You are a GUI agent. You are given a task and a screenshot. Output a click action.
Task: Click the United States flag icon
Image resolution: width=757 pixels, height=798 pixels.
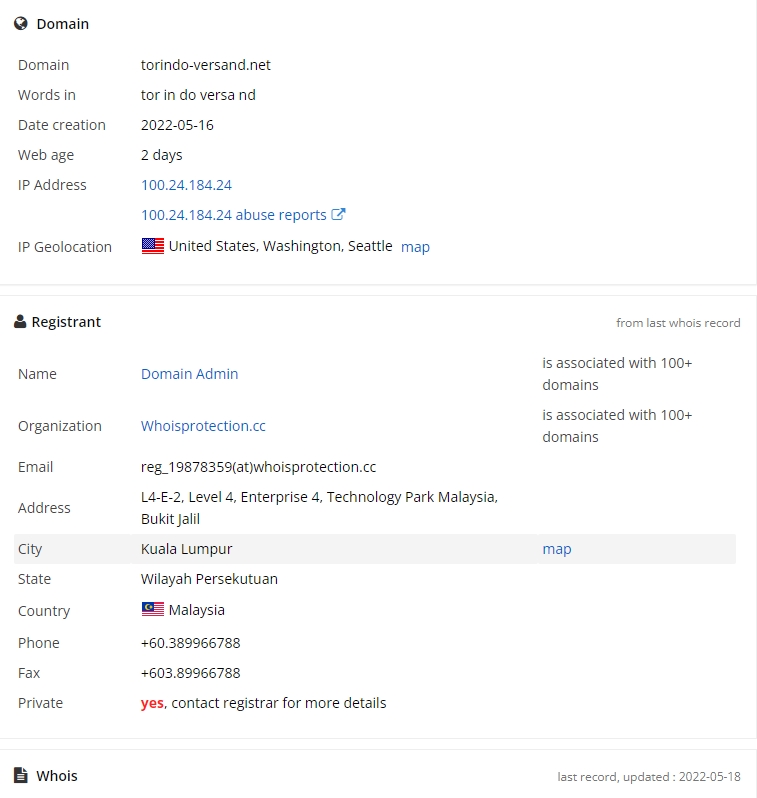click(153, 246)
